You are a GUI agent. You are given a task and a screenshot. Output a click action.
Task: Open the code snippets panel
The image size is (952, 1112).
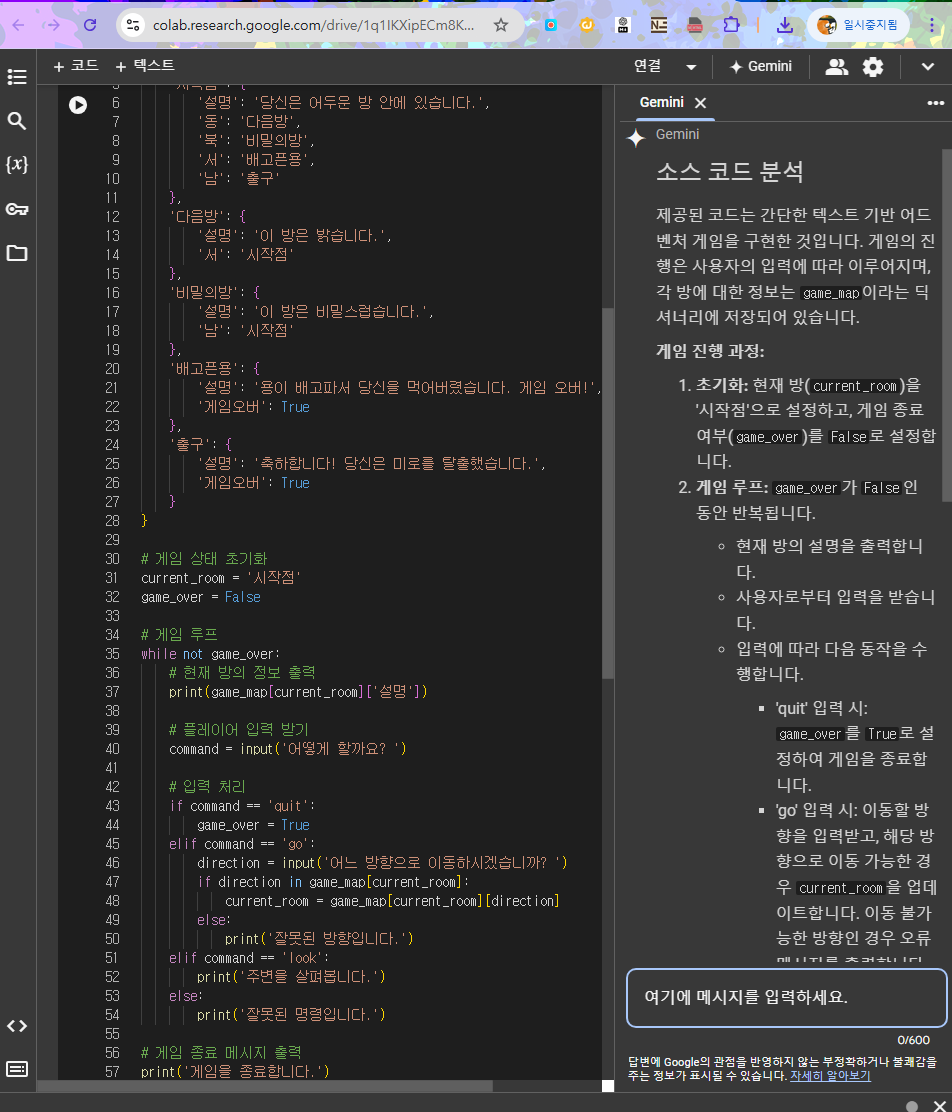point(16,1025)
